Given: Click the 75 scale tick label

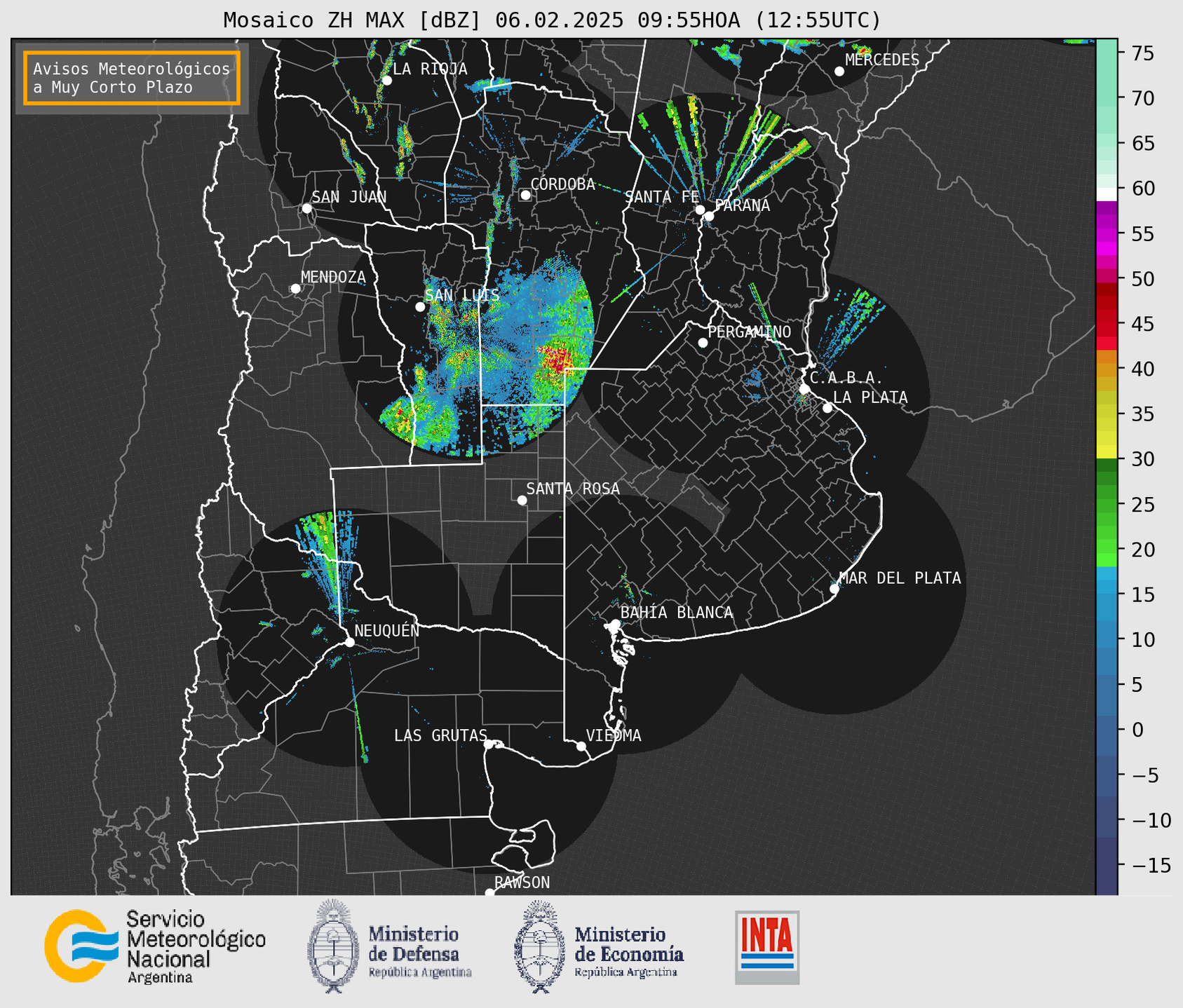Looking at the screenshot, I should 1142,53.
